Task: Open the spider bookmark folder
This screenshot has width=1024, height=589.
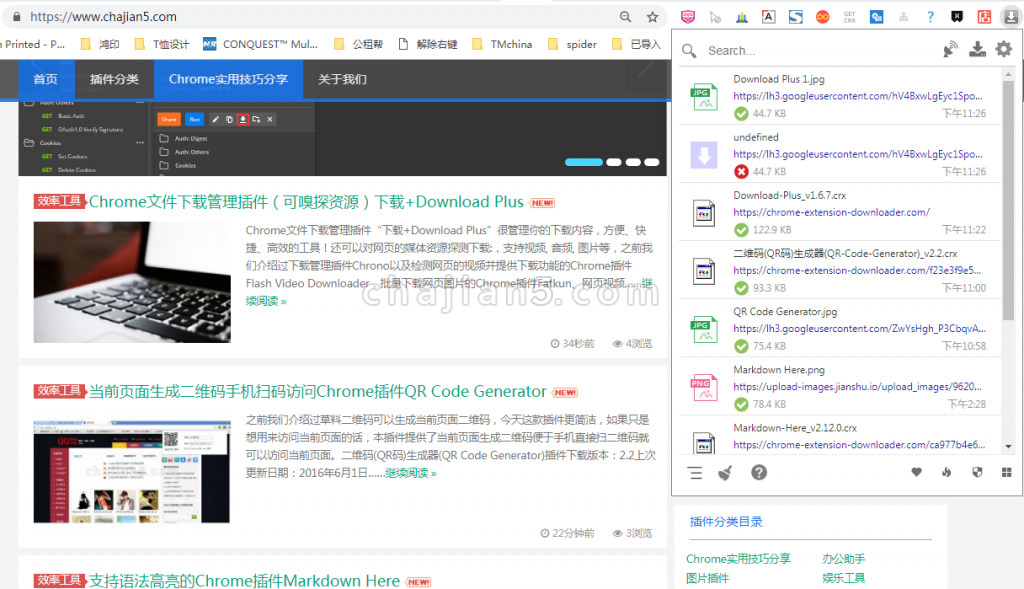Action: click(x=572, y=44)
